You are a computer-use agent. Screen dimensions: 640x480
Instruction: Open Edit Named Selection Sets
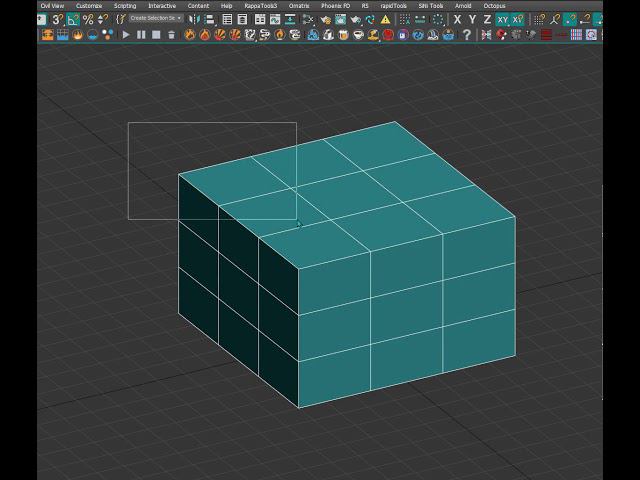click(120, 19)
